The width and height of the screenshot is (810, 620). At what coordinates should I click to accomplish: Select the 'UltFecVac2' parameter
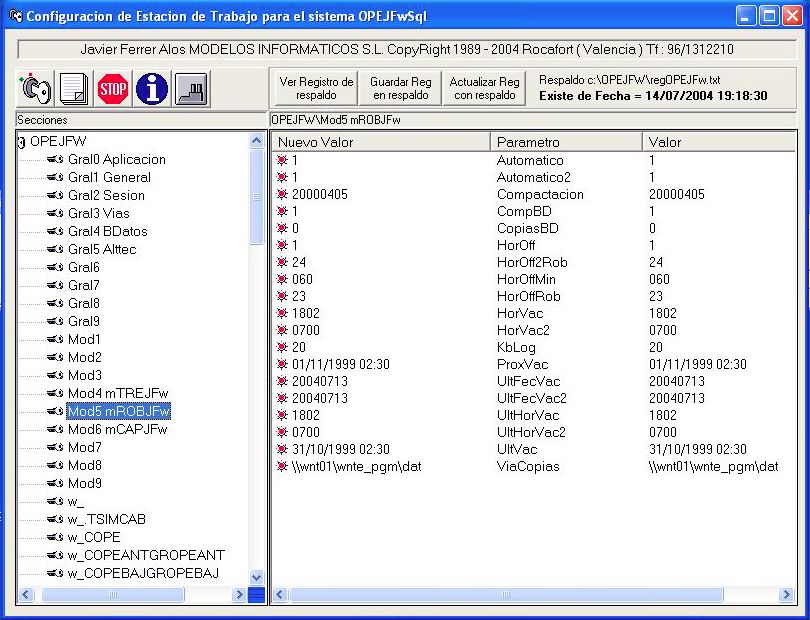(532, 398)
